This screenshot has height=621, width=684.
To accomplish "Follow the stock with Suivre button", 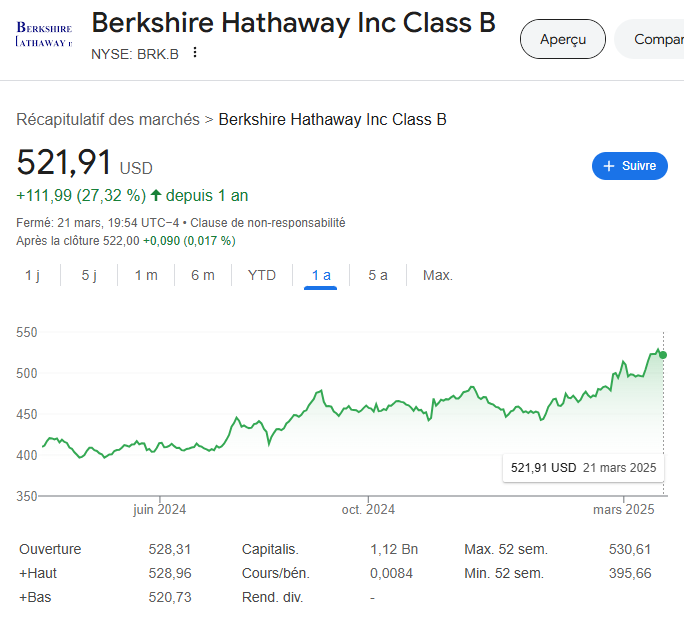I will click(x=629, y=166).
